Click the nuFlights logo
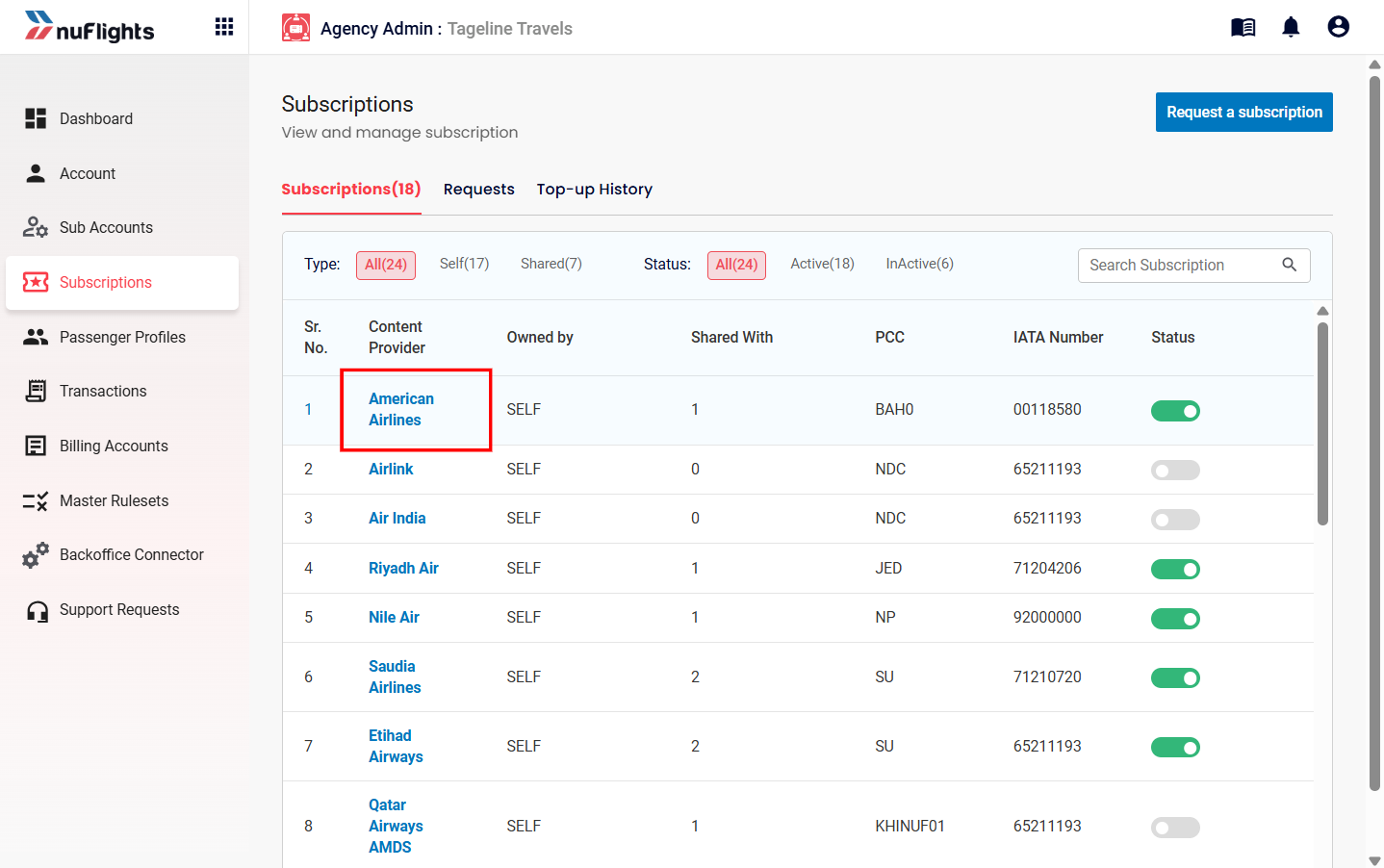Viewport: 1384px width, 868px height. point(90,27)
